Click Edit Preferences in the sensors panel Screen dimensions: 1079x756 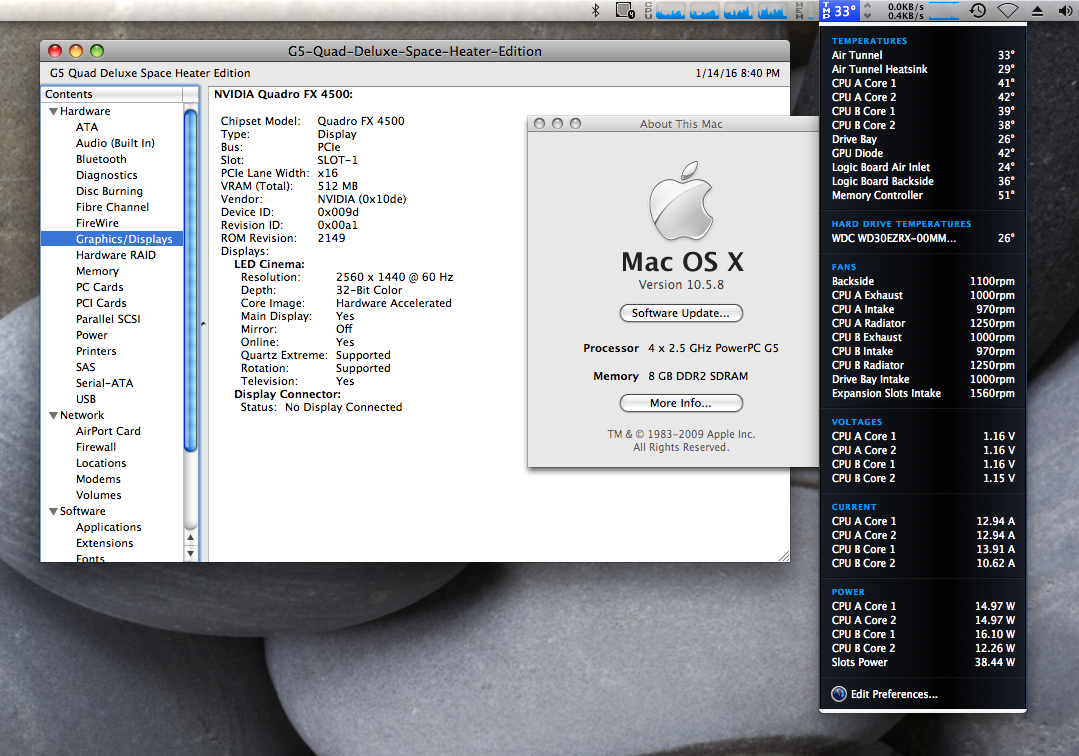click(894, 694)
